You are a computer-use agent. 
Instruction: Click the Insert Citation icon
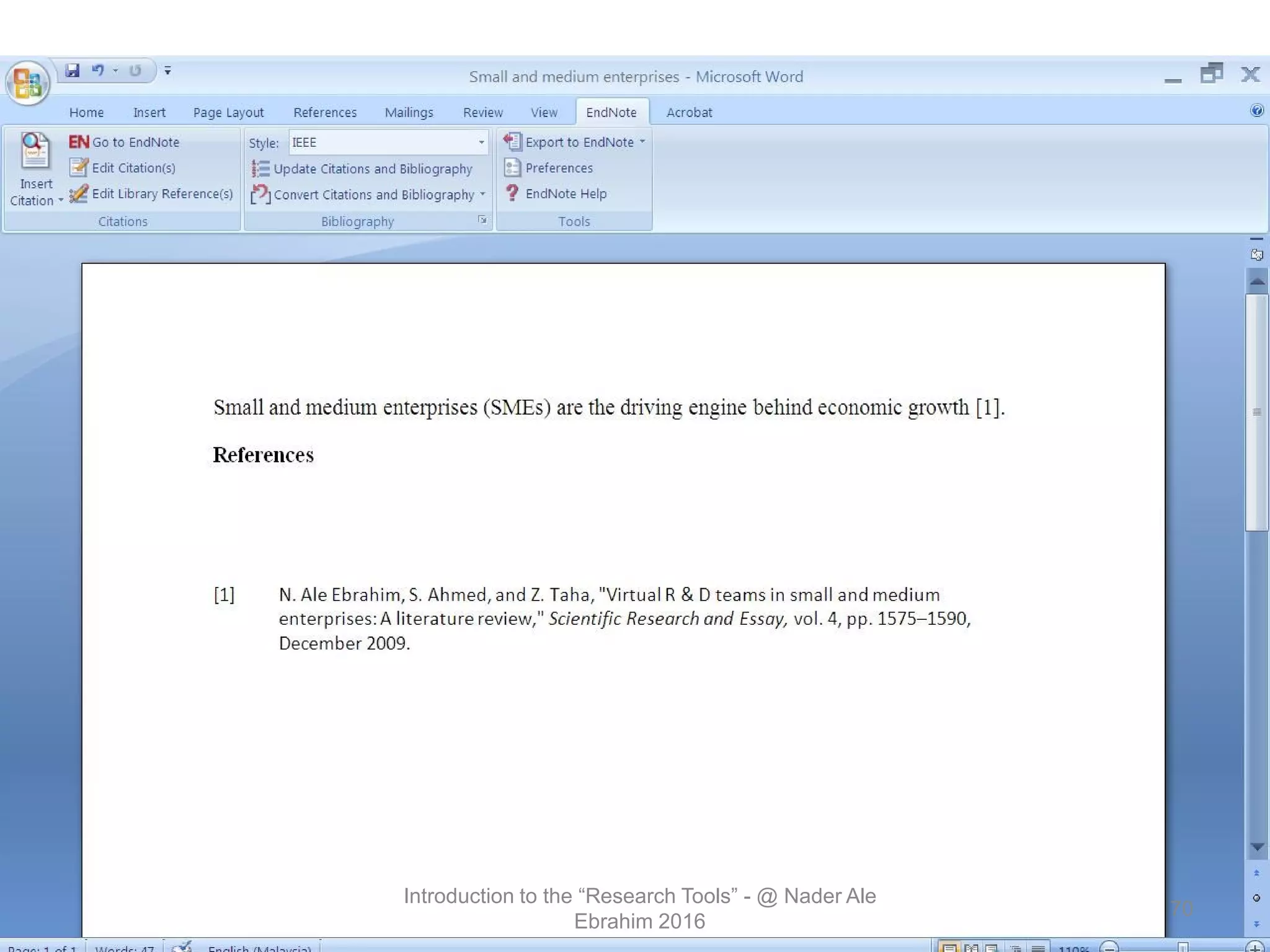click(35, 151)
